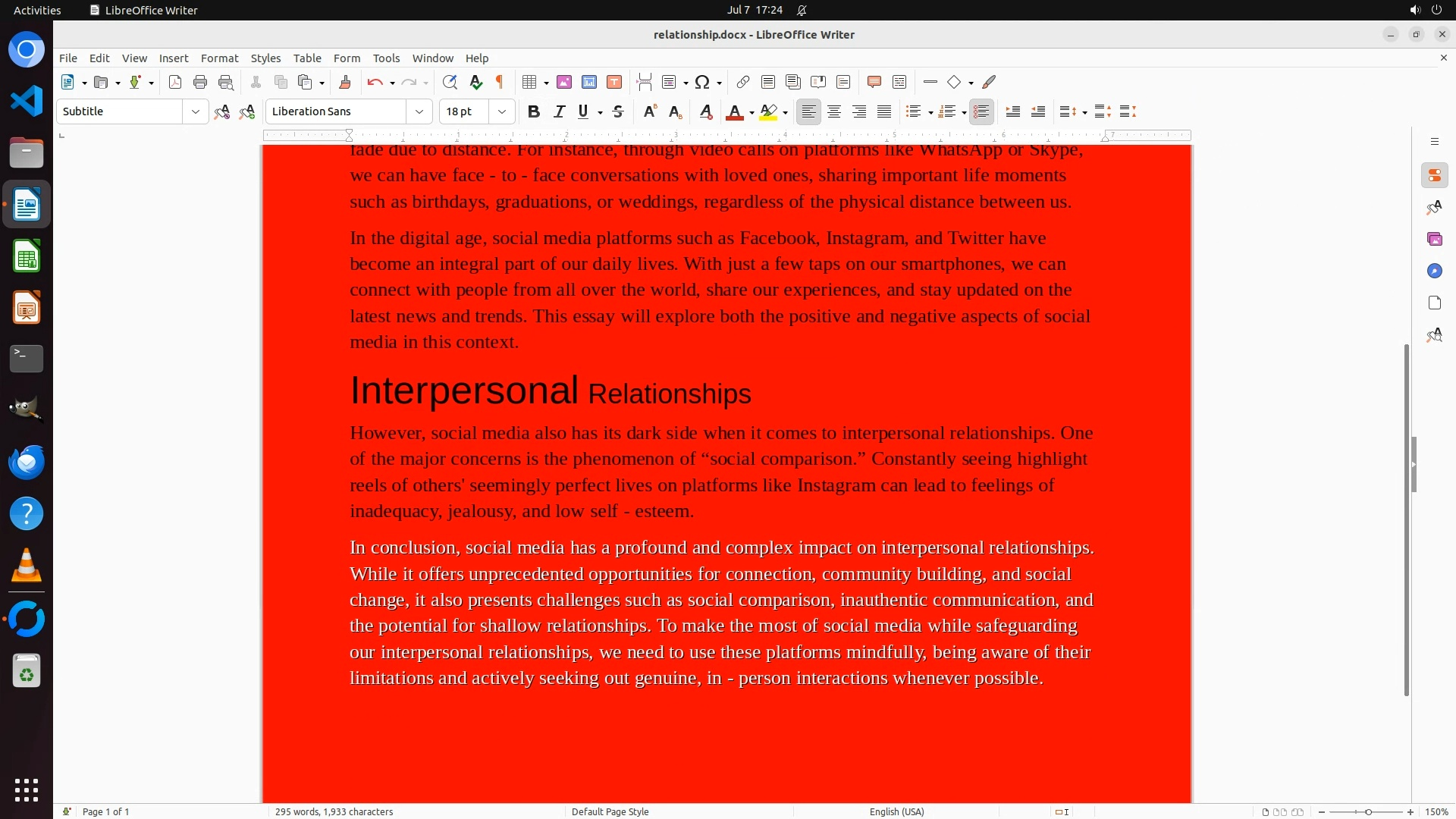Toggle Bold formatting
The image size is (1456, 819).
tap(534, 111)
